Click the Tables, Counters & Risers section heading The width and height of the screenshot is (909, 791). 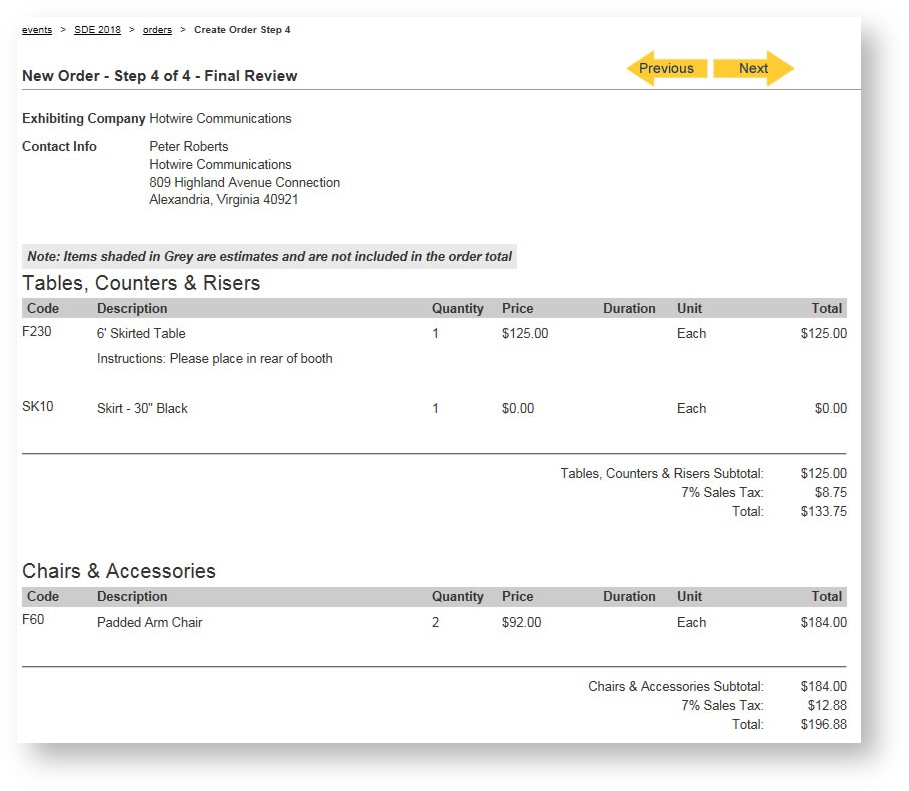[141, 283]
